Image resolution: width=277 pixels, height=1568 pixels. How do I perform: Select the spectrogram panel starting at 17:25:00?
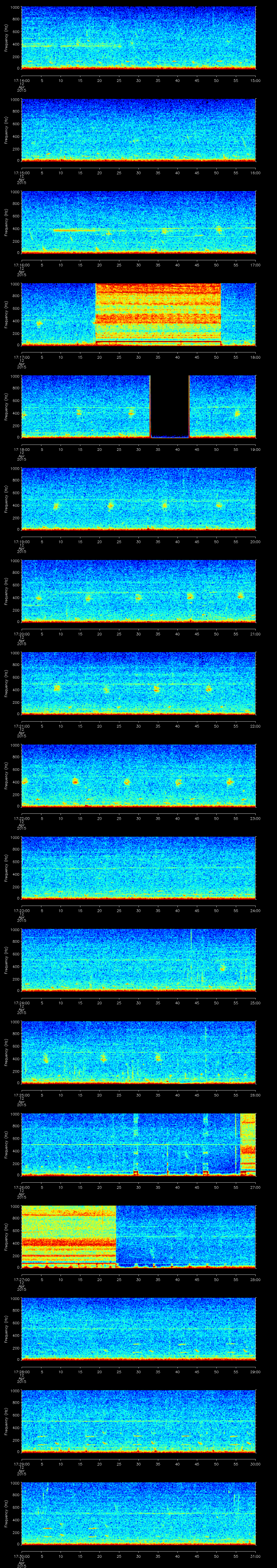coord(138,1052)
